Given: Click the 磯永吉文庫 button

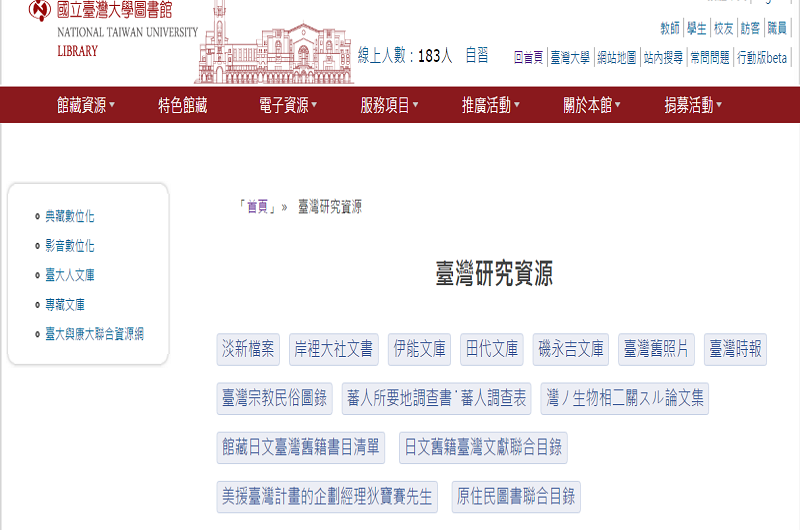Looking at the screenshot, I should click(x=571, y=349).
